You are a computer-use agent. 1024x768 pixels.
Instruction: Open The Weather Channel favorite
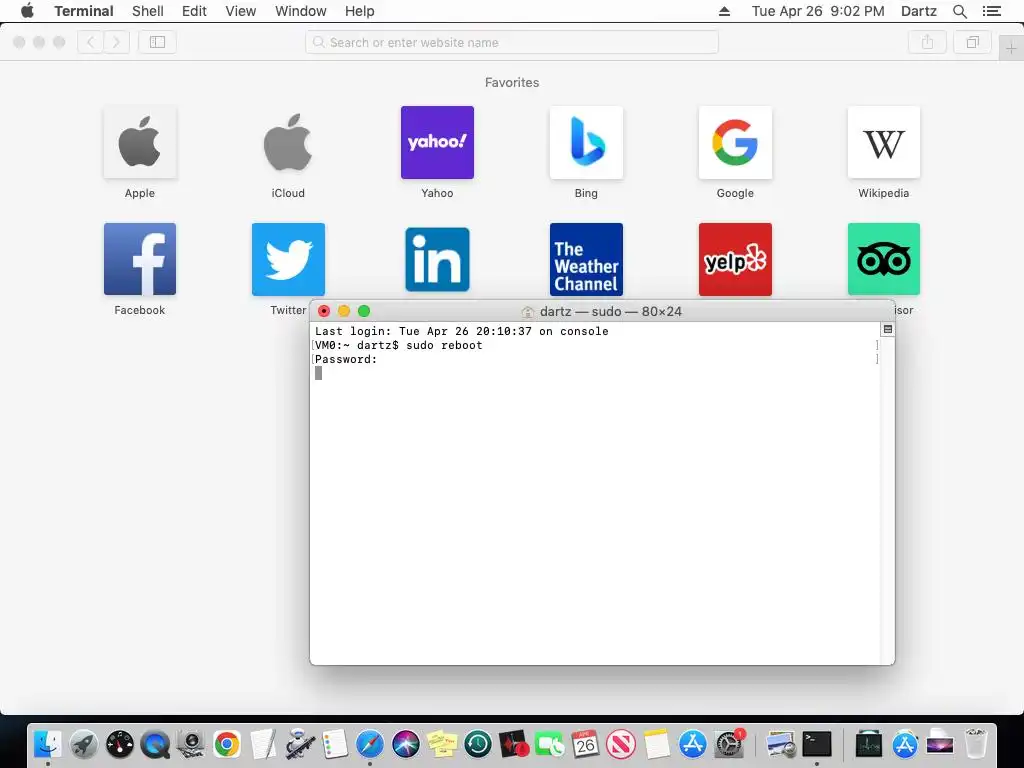[586, 259]
